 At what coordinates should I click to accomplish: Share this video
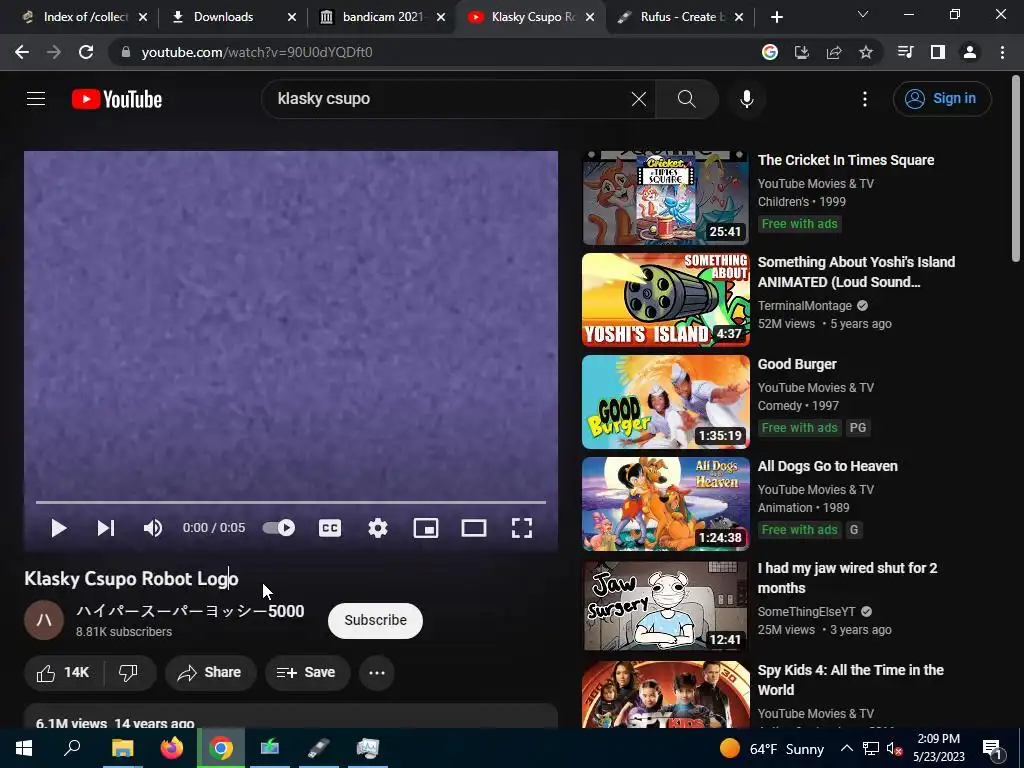click(x=210, y=673)
